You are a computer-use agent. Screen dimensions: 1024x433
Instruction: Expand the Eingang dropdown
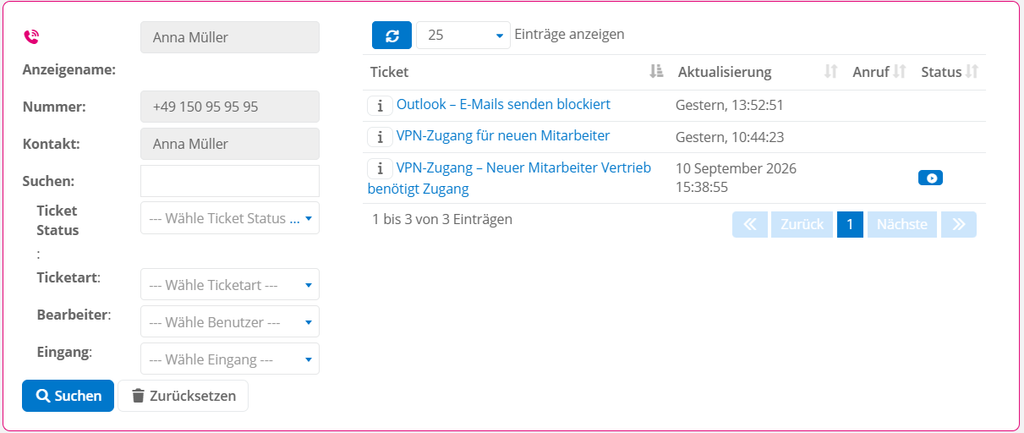click(230, 359)
